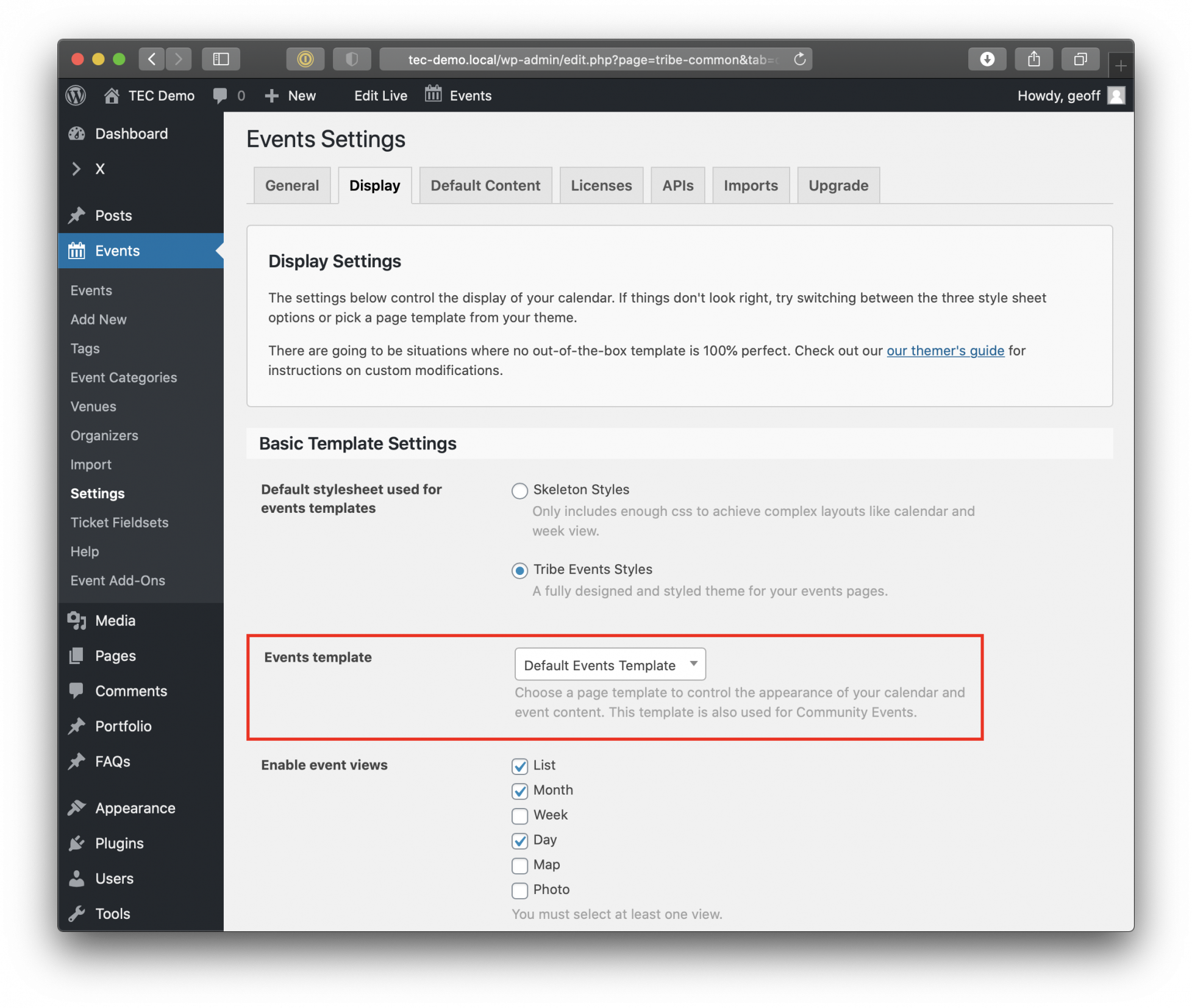Viewport: 1192px width, 1008px height.
Task: Select Skeleton Styles radio button
Action: tap(519, 491)
